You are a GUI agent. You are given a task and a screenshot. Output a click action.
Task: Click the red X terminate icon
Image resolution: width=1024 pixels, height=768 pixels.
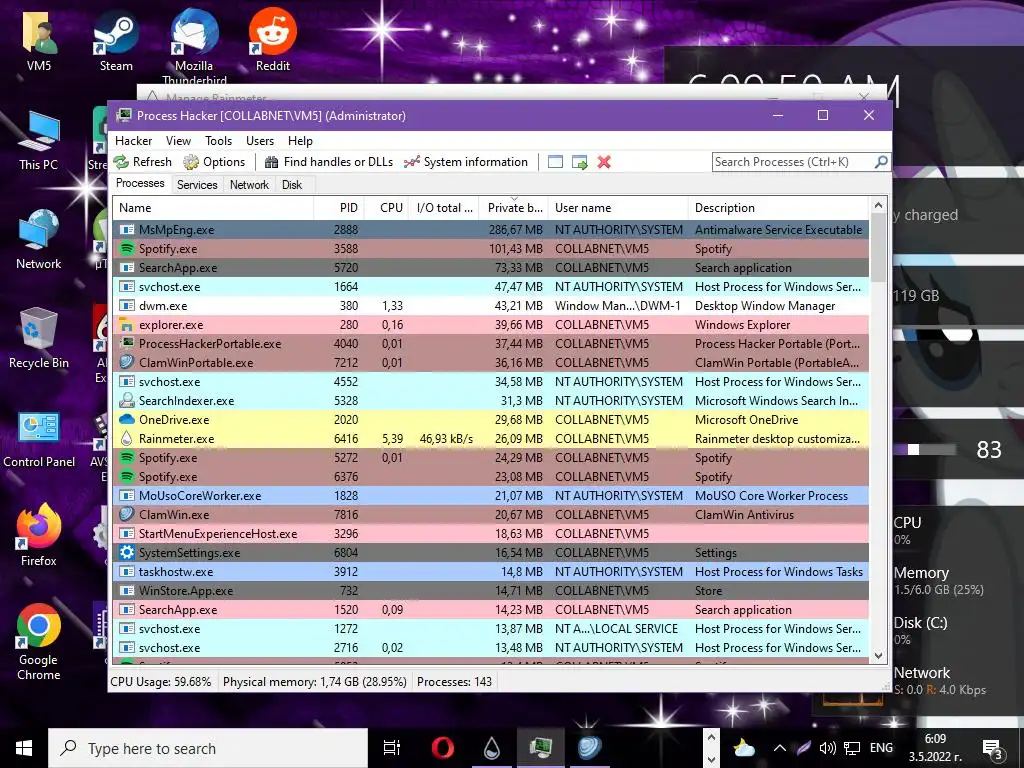point(604,162)
